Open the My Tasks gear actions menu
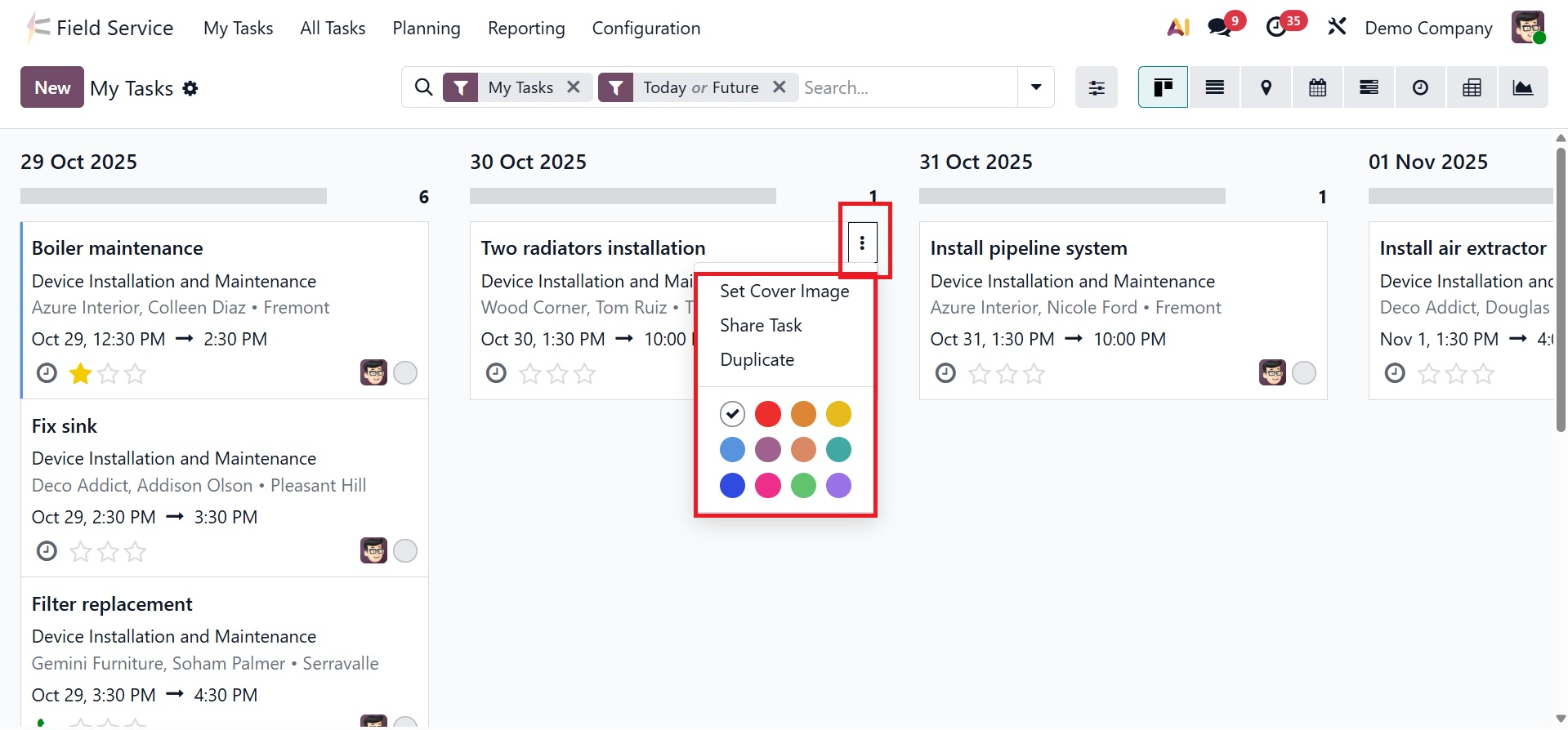The height and width of the screenshot is (730, 1568). click(190, 88)
